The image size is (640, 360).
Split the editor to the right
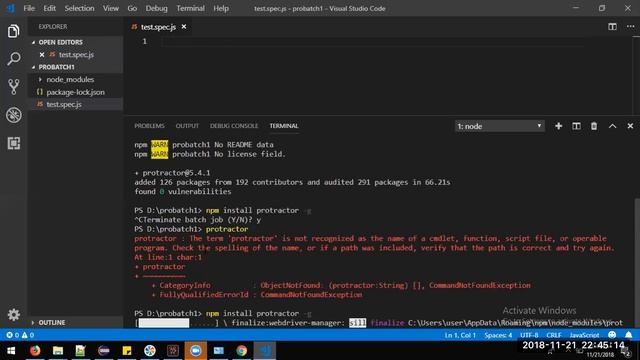point(612,27)
